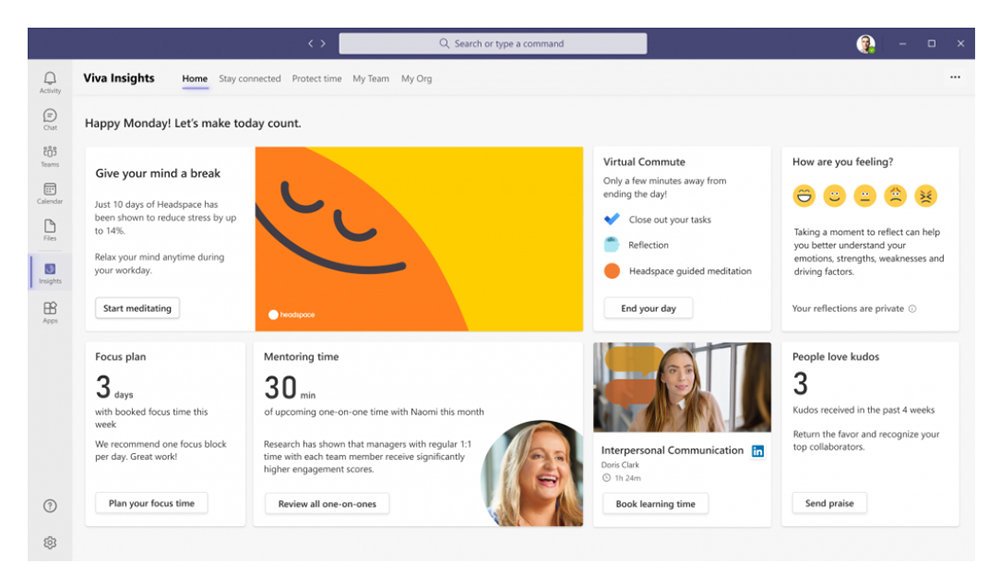Switch to the Stay connected tab
The width and height of the screenshot is (1000, 587).
pyautogui.click(x=249, y=78)
